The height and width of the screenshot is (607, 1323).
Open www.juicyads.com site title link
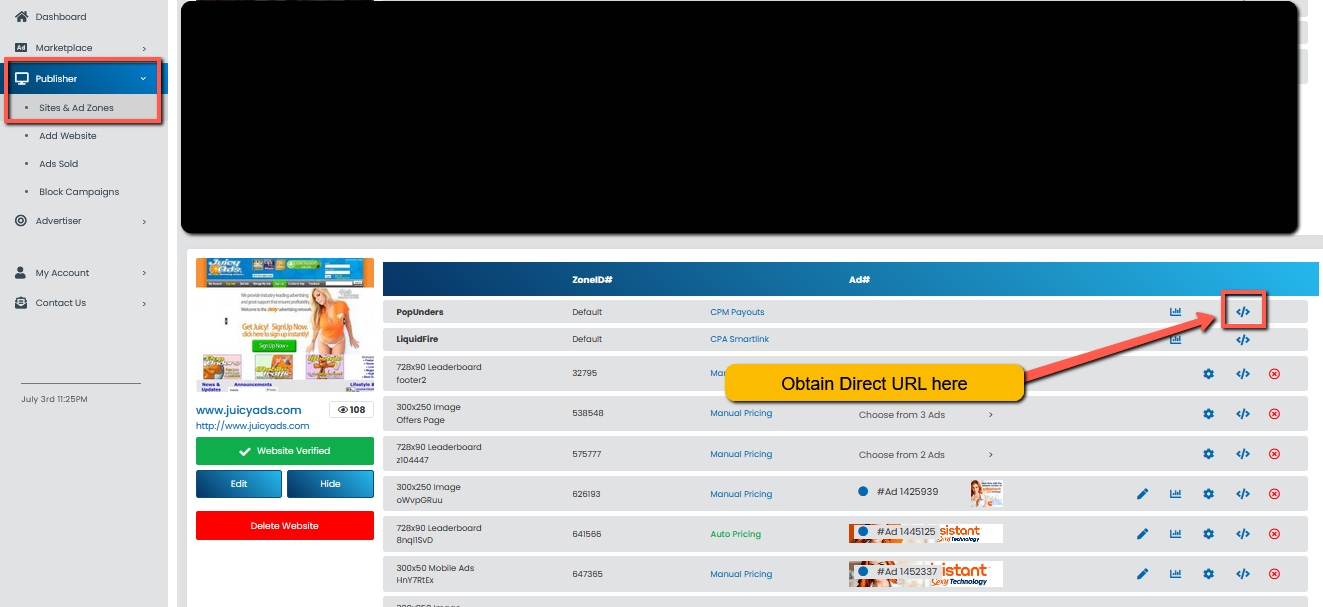249,410
